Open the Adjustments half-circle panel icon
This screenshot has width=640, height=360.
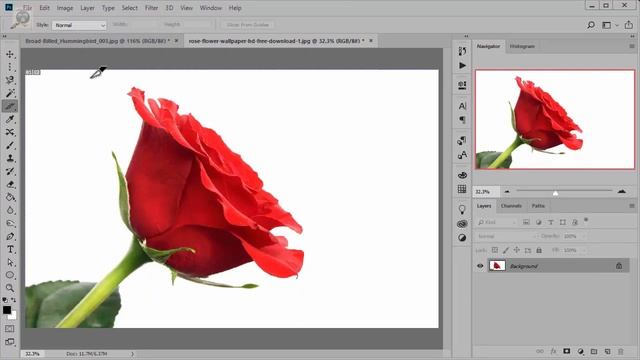(462, 238)
